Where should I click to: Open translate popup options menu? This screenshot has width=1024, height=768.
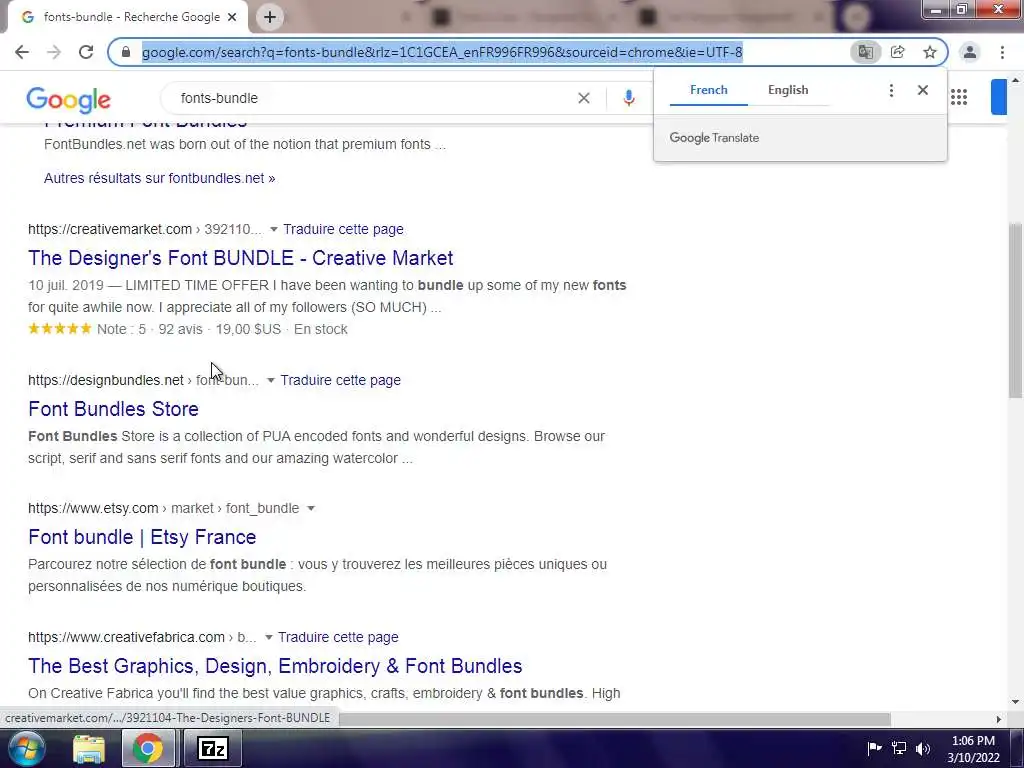coord(891,90)
